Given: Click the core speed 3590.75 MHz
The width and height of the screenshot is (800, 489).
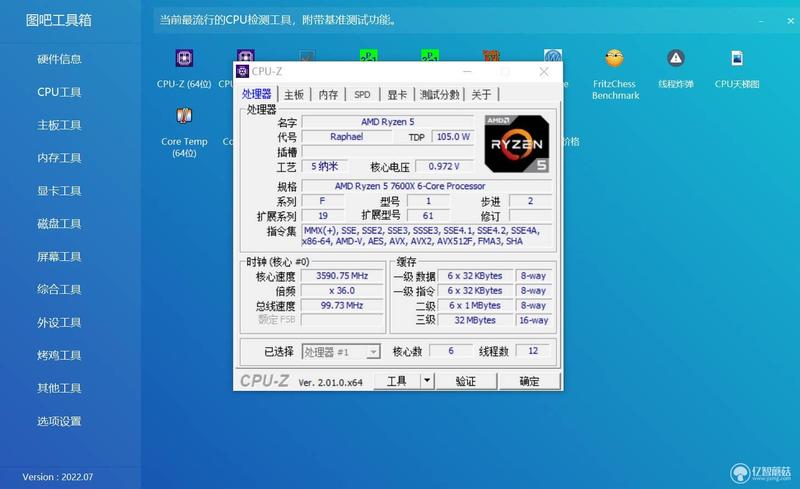Looking at the screenshot, I should pyautogui.click(x=342, y=276).
